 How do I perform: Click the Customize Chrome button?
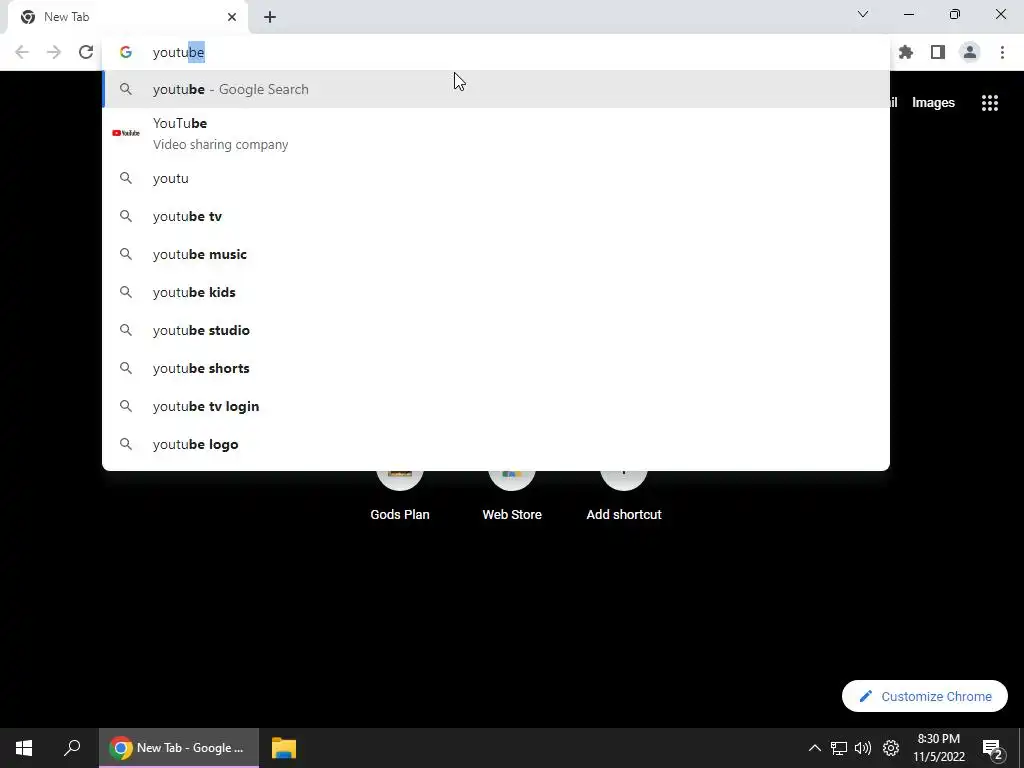coord(925,696)
